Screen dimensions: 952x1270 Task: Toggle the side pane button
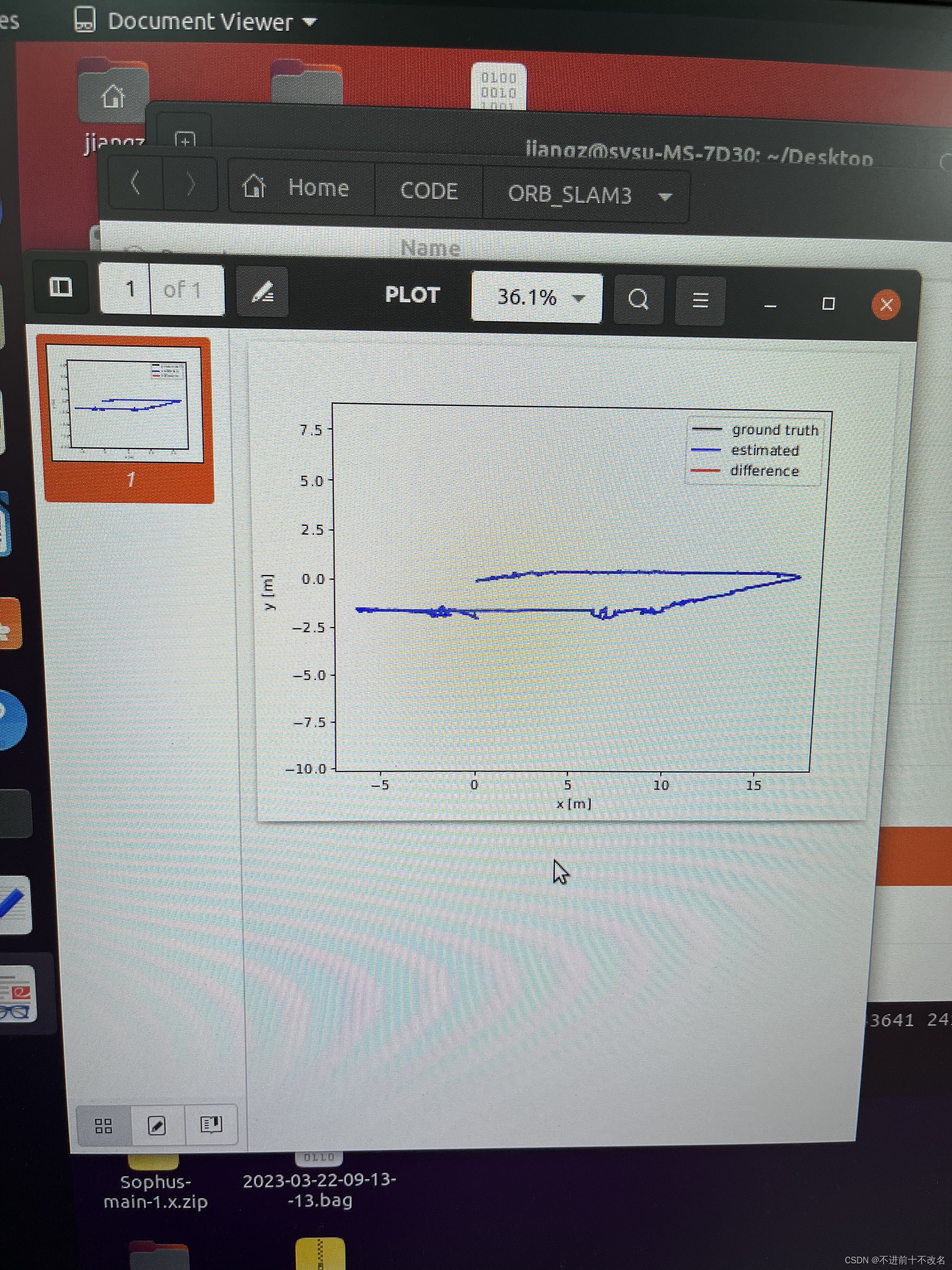pos(61,287)
